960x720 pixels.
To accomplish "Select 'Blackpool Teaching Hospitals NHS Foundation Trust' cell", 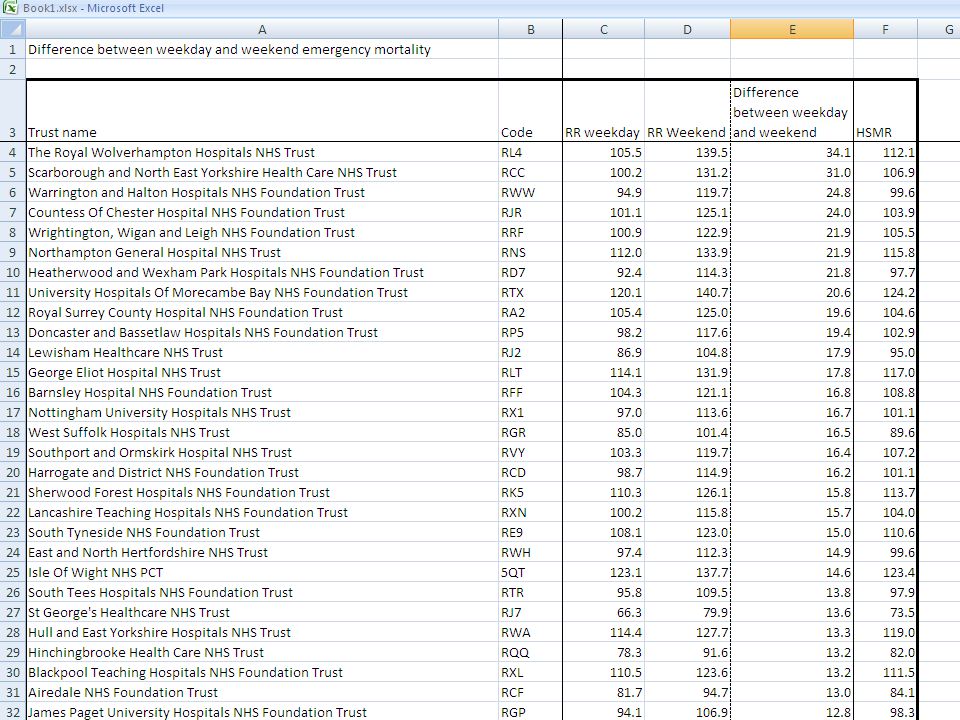I will [x=262, y=672].
